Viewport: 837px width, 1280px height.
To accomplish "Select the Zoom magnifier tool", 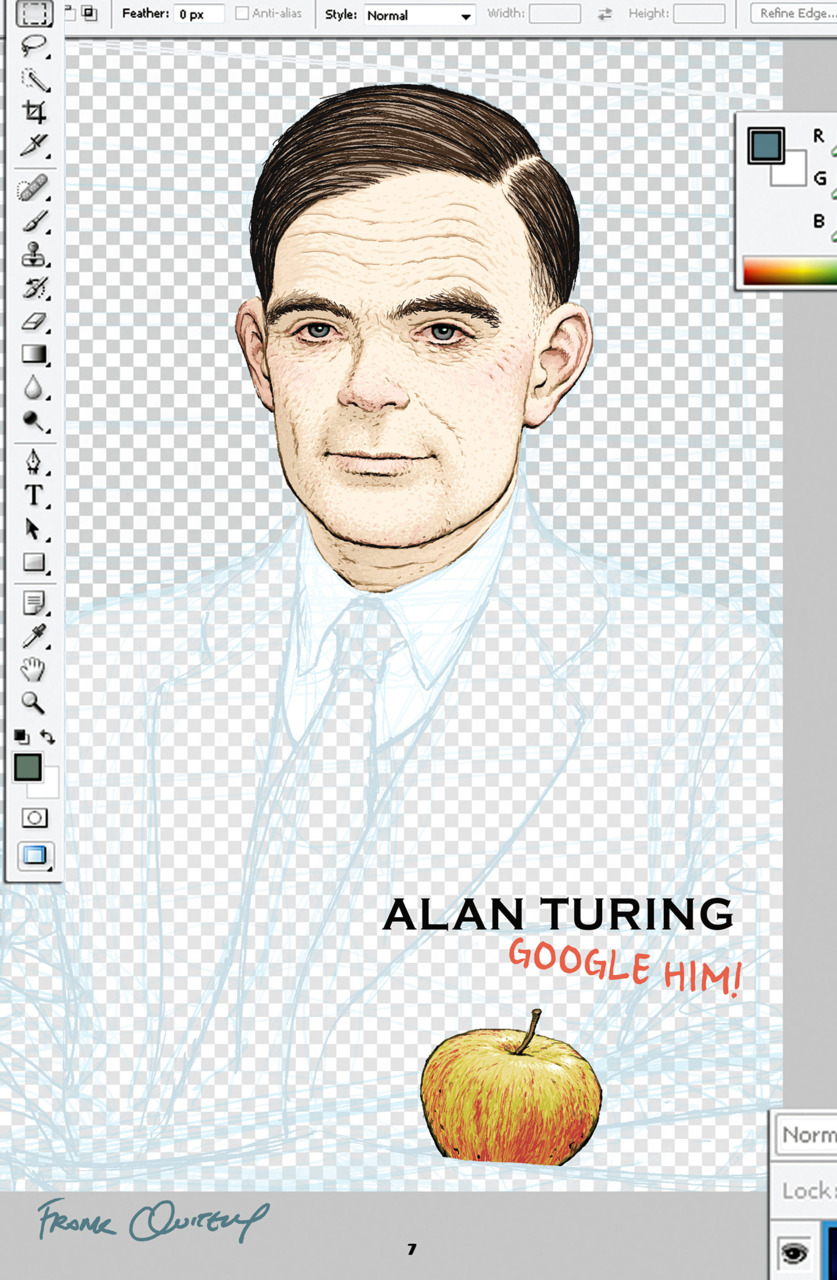I will (35, 703).
